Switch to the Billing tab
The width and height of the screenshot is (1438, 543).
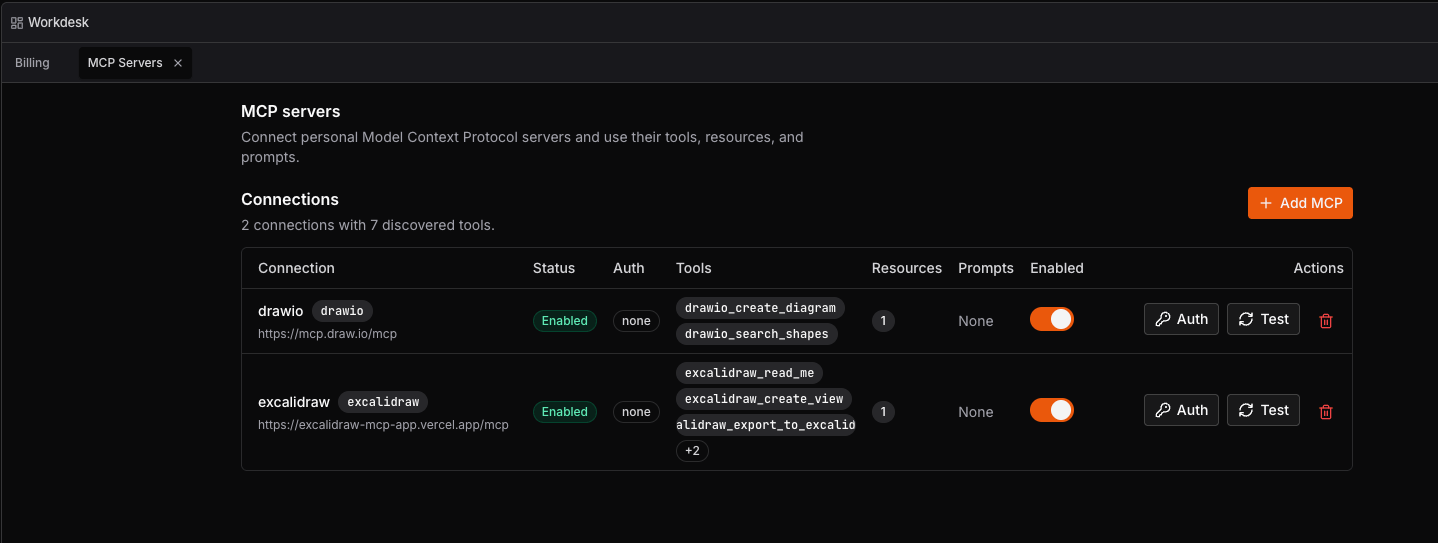point(32,63)
